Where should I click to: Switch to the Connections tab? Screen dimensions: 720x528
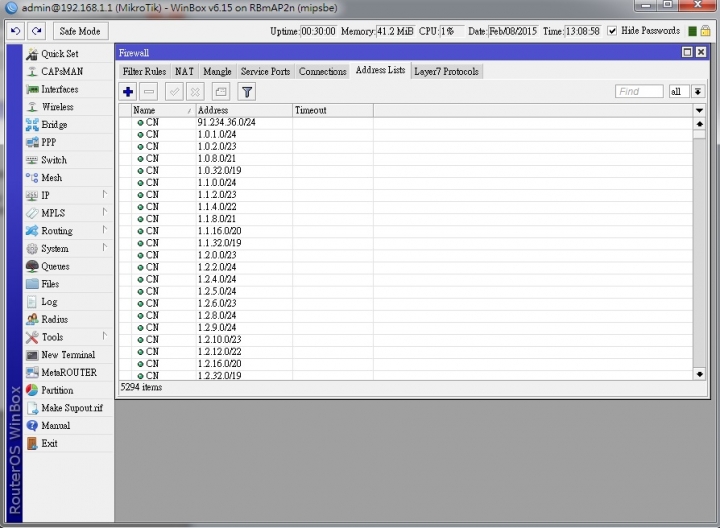[x=322, y=72]
